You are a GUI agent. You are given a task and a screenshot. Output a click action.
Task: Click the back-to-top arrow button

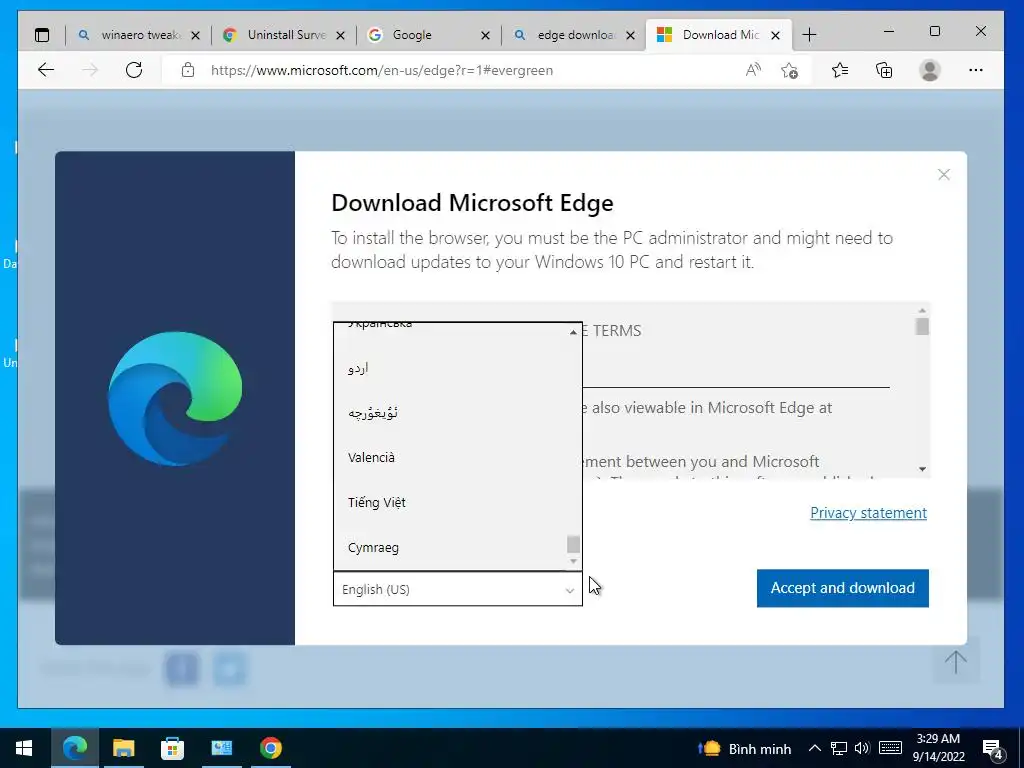coord(956,662)
